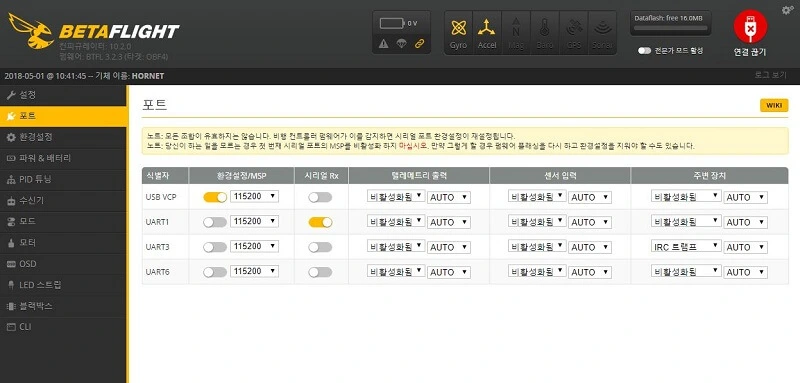Open the gear options icon at top right
Viewport: 800px width, 383px height.
[788, 10]
